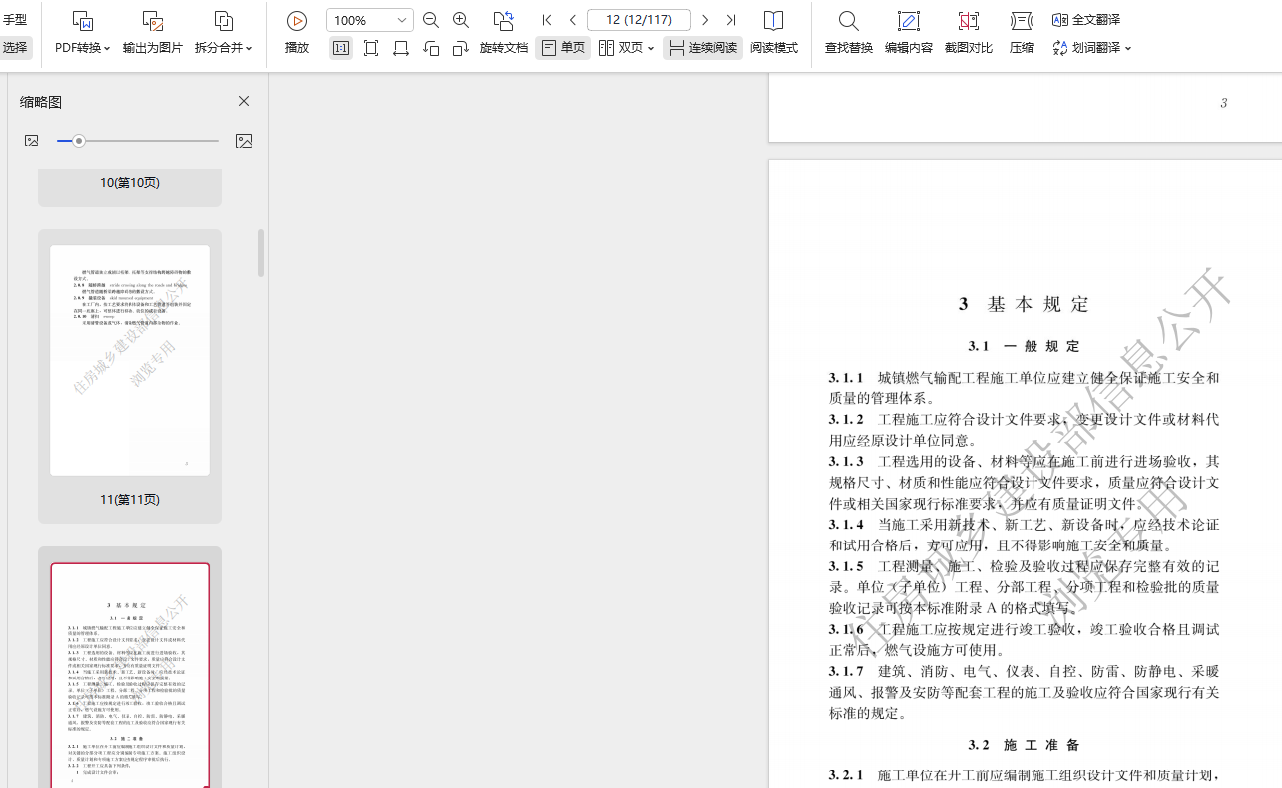Viewport: 1282px width, 788px height.
Task: Switch to 双页 two-page view
Action: 620,48
